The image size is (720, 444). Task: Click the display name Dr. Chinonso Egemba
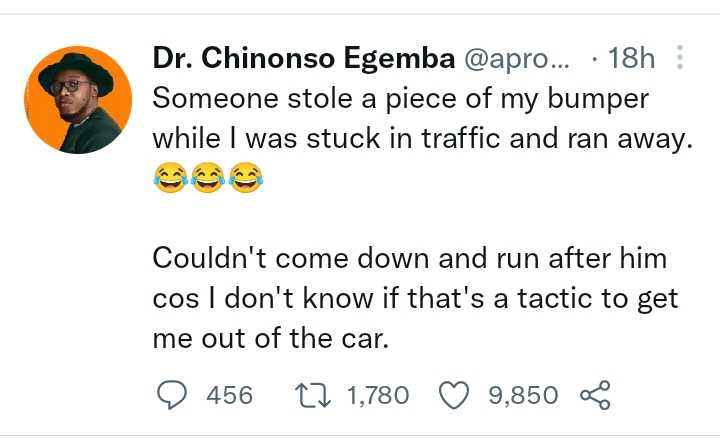click(302, 60)
